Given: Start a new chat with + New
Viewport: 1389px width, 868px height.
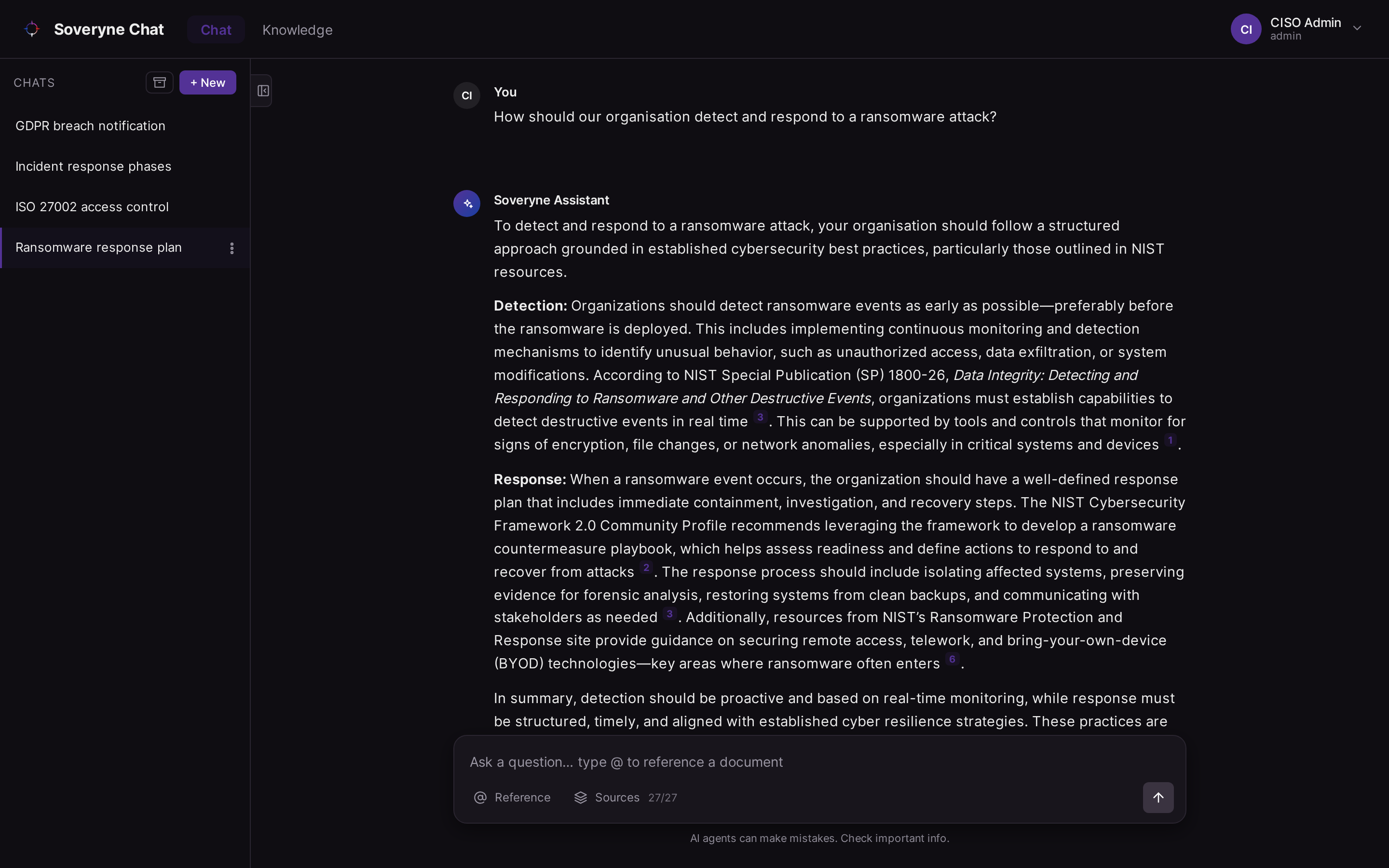Looking at the screenshot, I should [208, 82].
